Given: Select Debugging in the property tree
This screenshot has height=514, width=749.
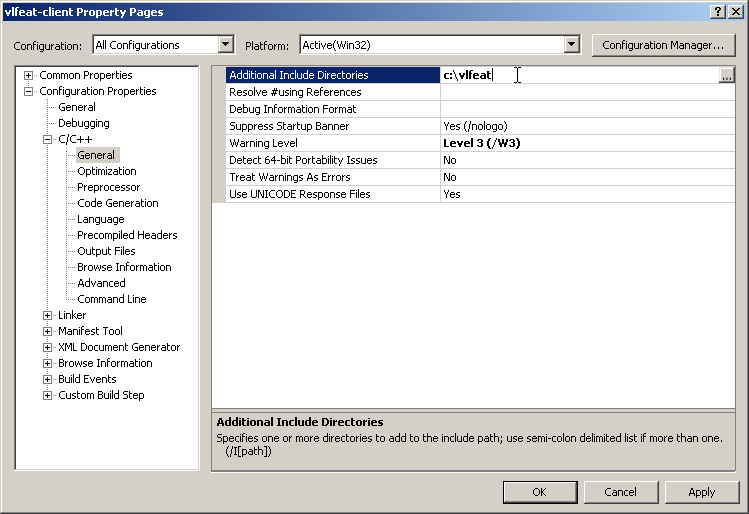Looking at the screenshot, I should 84,124.
